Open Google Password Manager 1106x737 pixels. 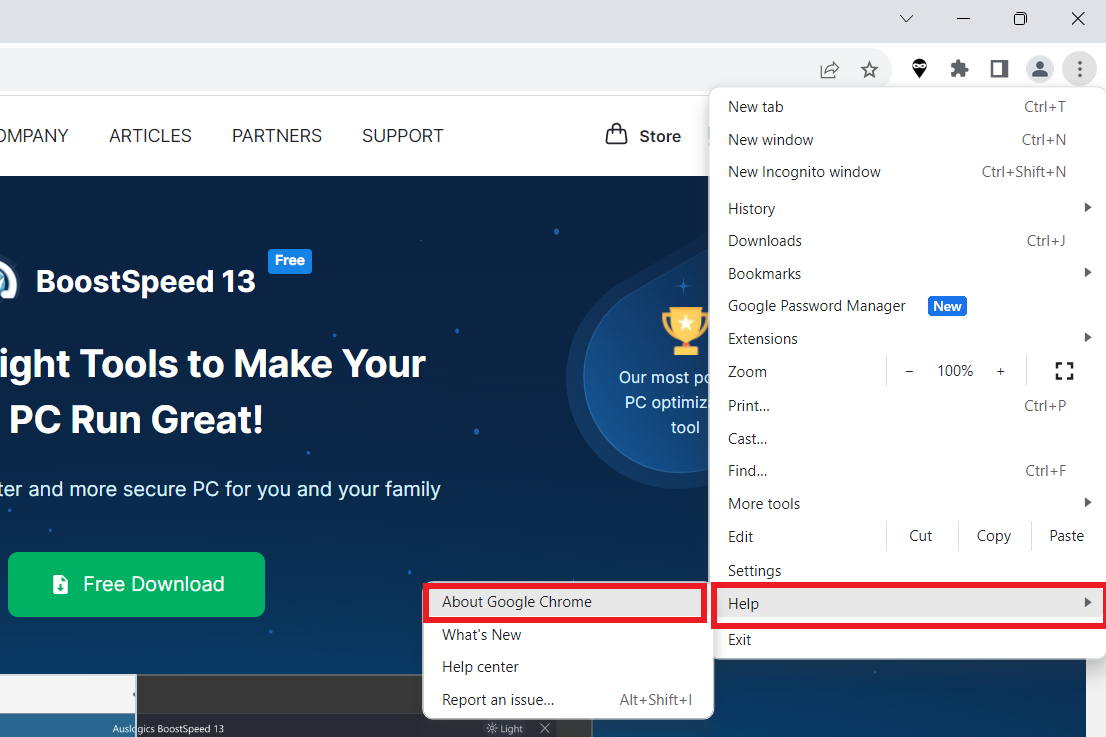(907, 305)
